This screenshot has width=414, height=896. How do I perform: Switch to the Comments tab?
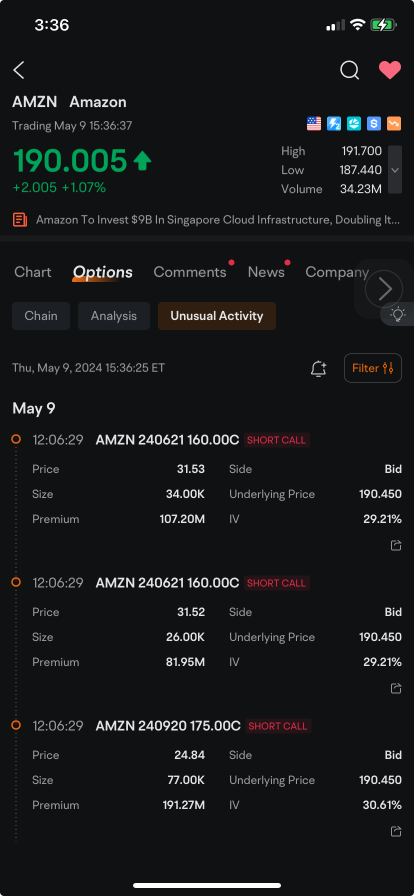coord(190,272)
